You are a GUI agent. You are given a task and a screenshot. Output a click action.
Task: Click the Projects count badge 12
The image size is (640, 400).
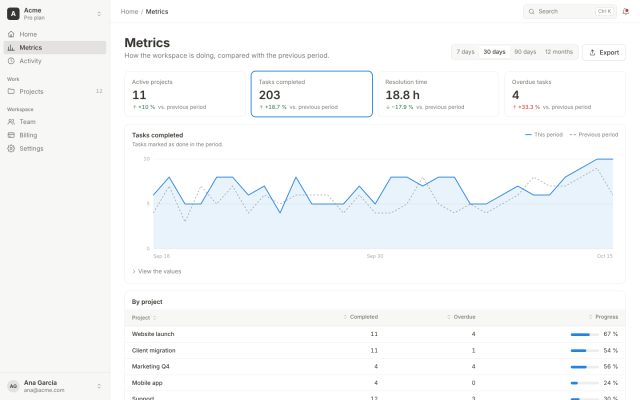[x=99, y=91]
